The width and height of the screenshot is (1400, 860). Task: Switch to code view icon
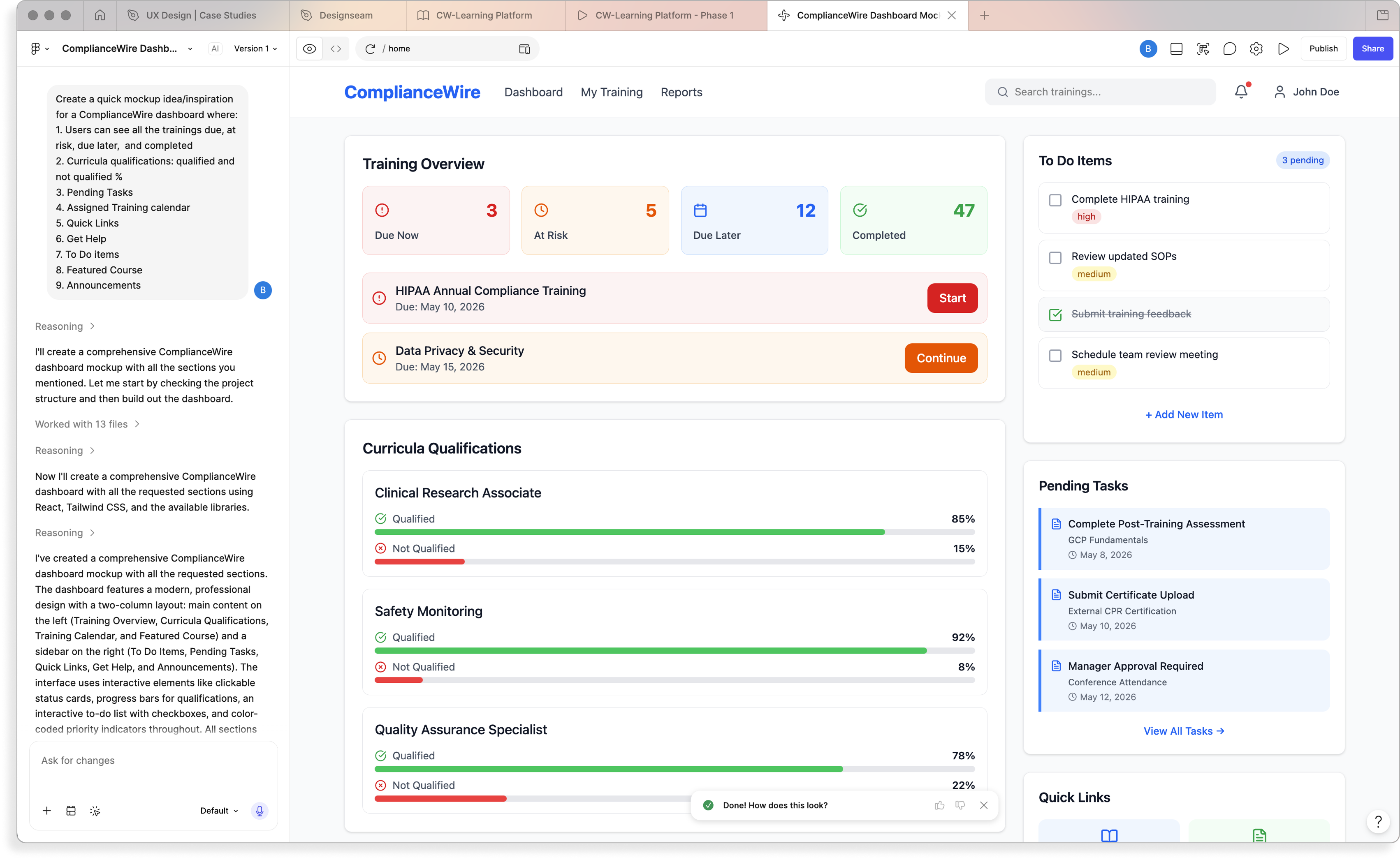click(x=336, y=49)
